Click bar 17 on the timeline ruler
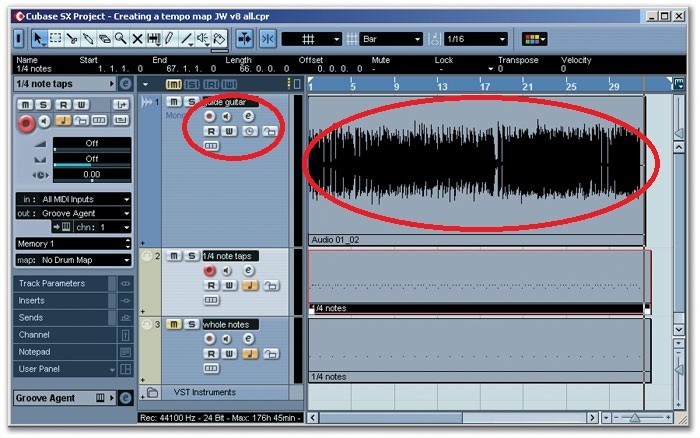This screenshot has height=438, width=700. click(485, 86)
